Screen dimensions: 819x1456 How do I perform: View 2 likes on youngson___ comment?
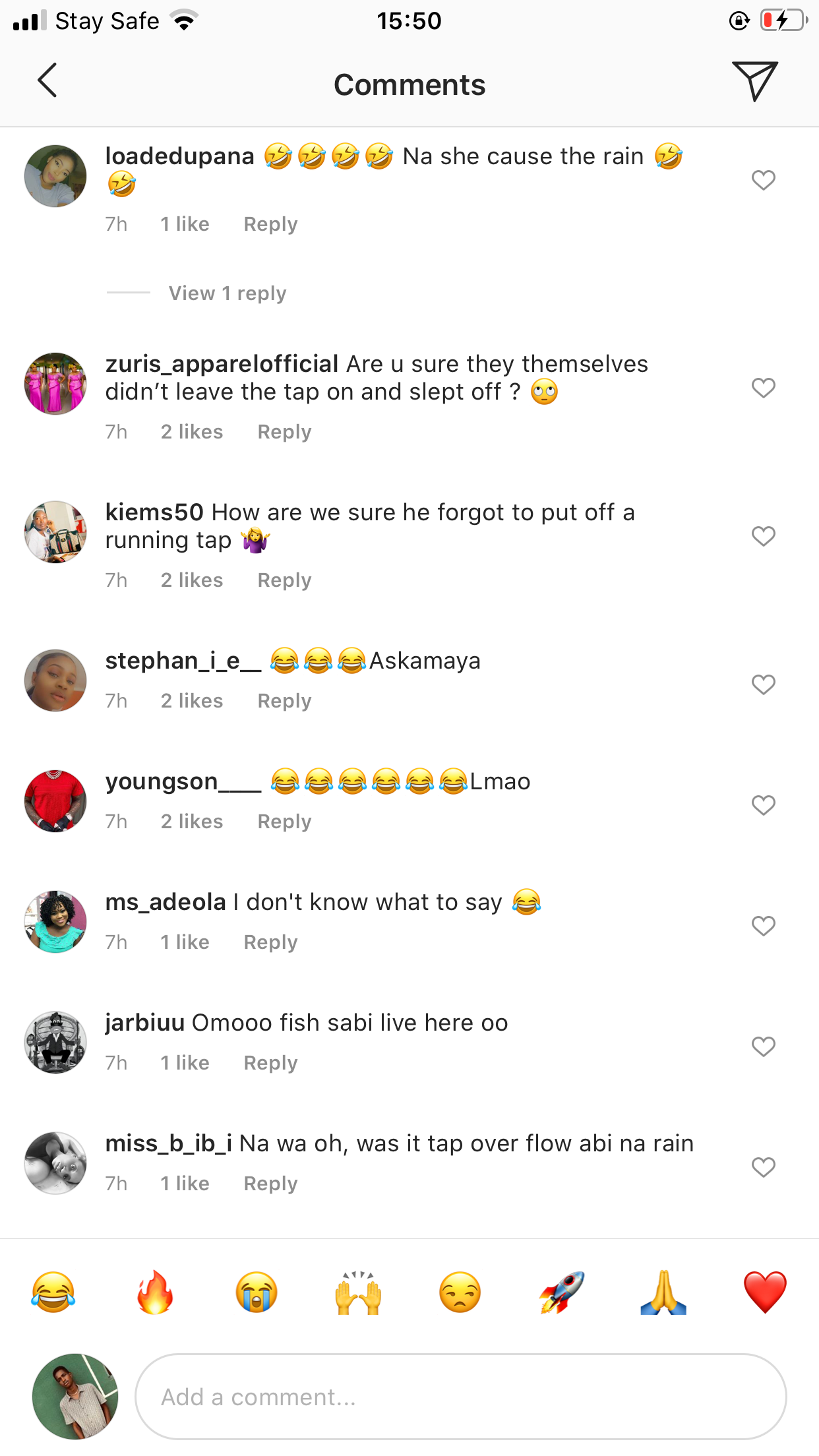(192, 822)
